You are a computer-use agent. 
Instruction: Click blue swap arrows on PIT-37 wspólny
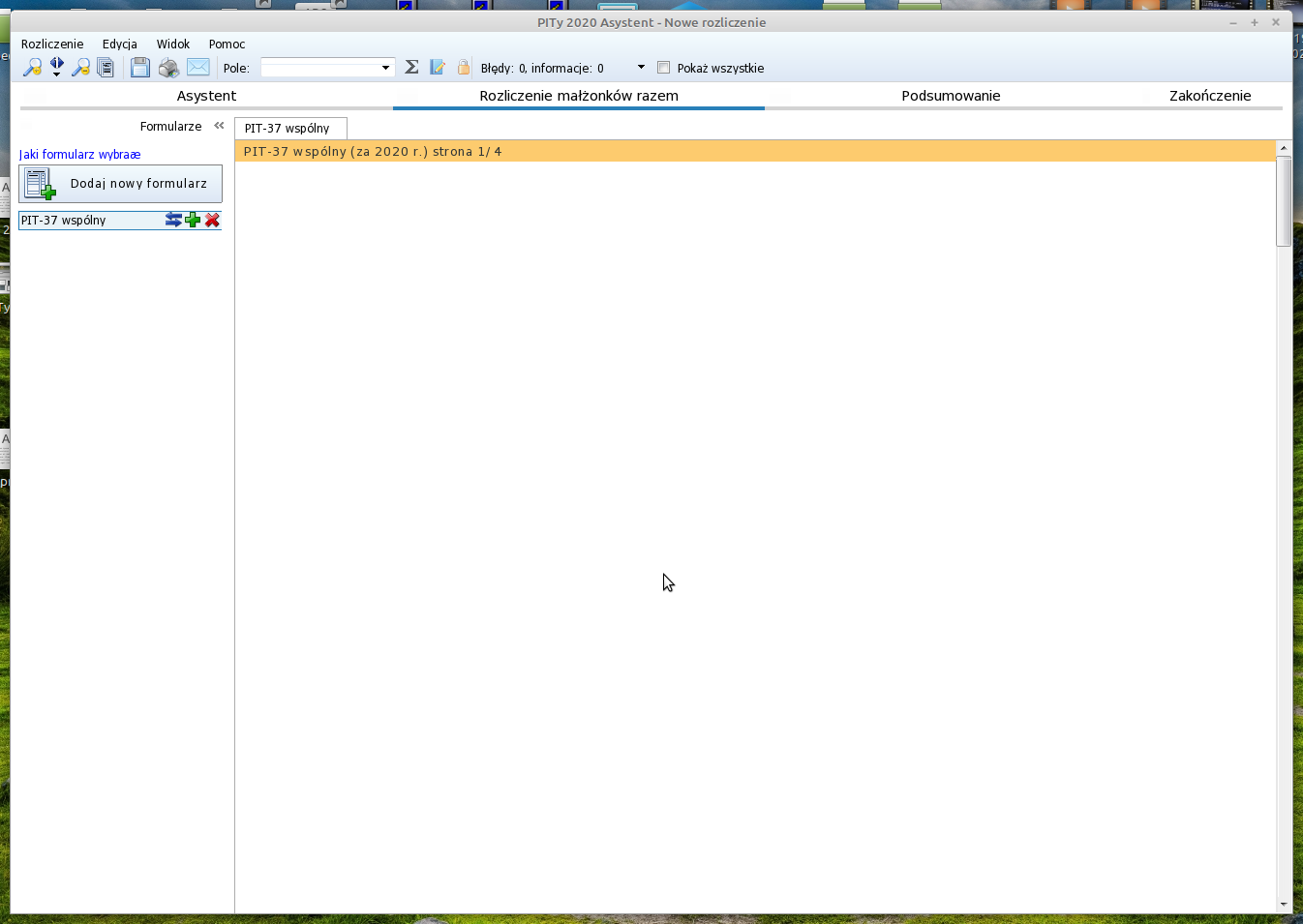pyautogui.click(x=173, y=221)
